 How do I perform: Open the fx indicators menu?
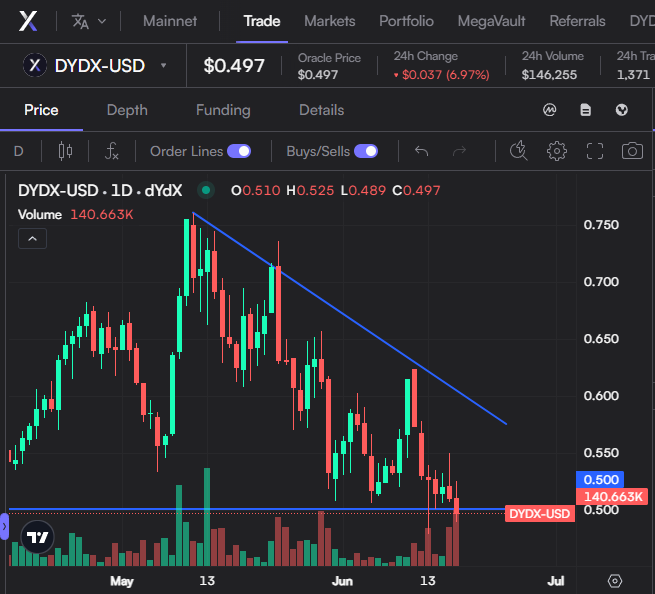(112, 151)
